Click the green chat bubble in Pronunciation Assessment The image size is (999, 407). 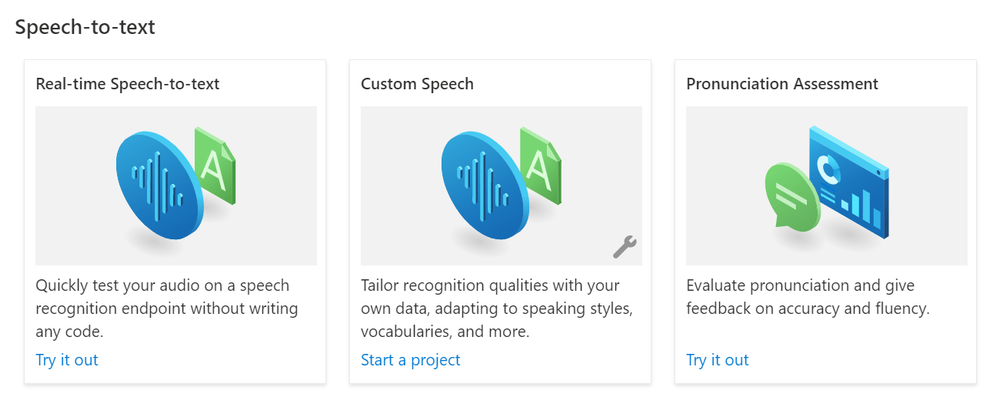pyautogui.click(x=791, y=194)
